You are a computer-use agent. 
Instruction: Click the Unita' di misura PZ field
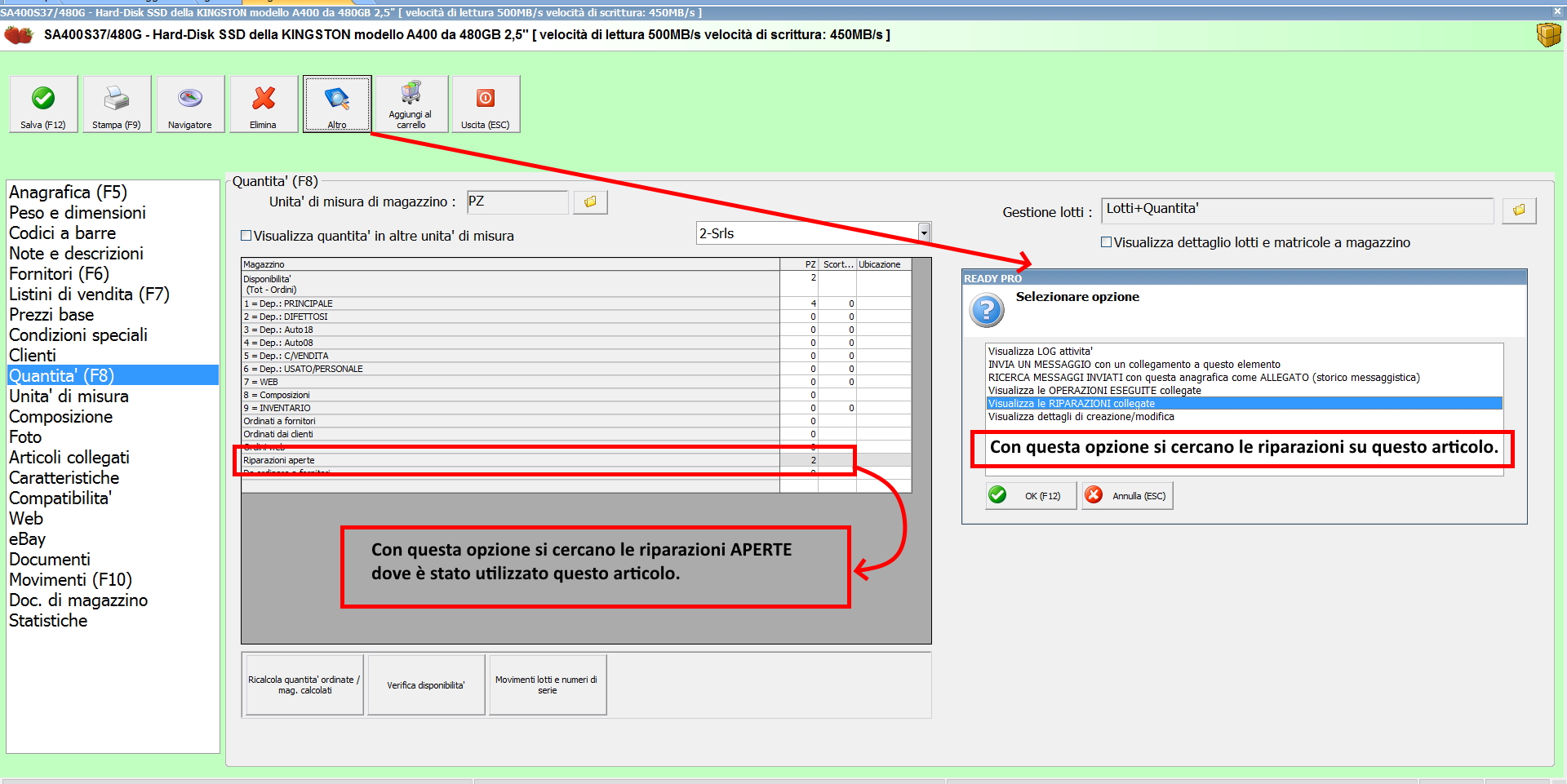pyautogui.click(x=517, y=202)
